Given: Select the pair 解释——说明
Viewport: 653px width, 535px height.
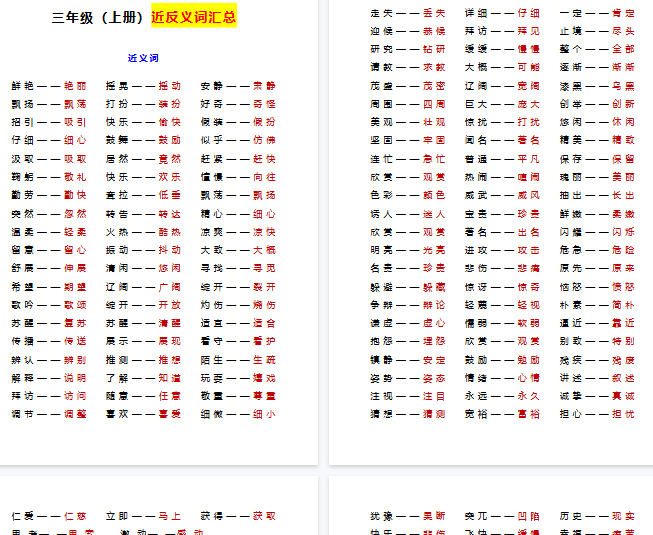Looking at the screenshot, I should tap(49, 378).
